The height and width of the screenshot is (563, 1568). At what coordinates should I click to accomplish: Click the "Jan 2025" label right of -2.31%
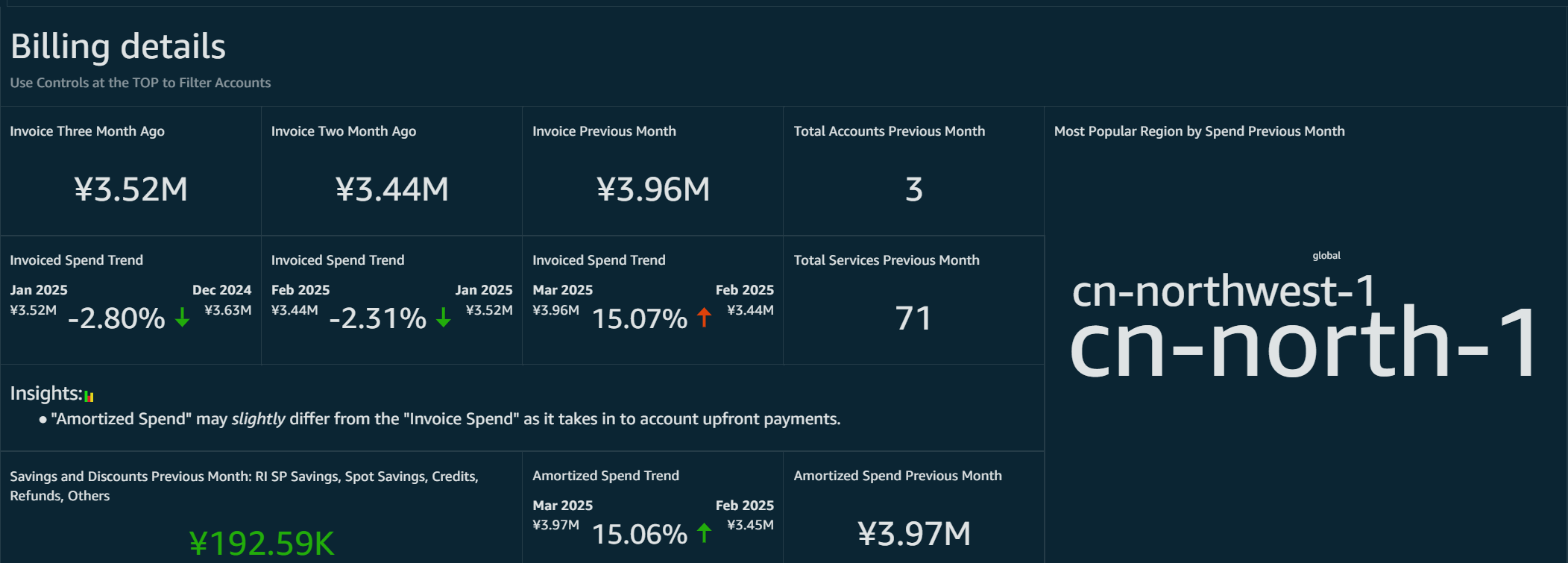[x=484, y=290]
